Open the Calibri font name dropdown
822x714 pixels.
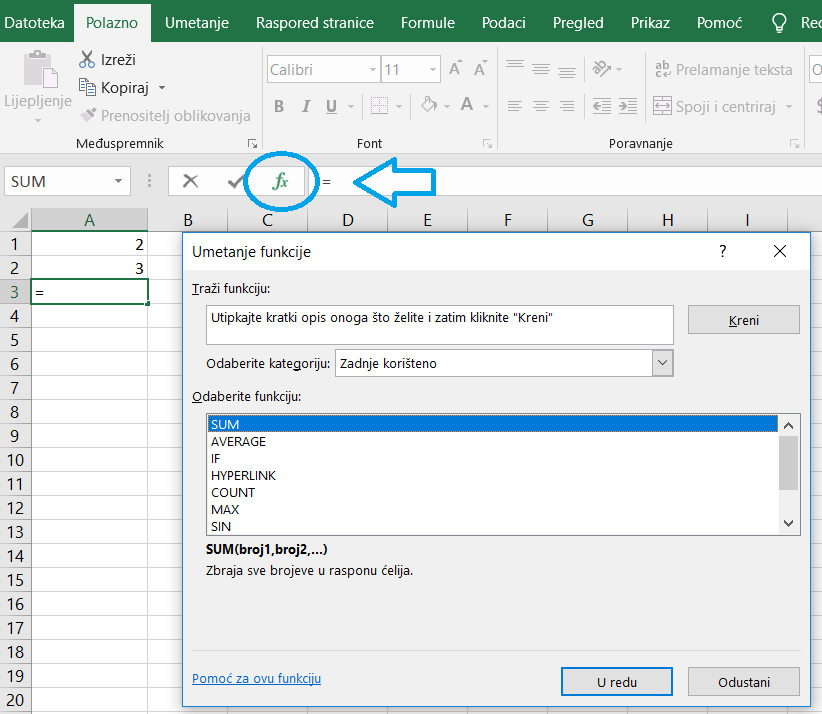coord(373,70)
